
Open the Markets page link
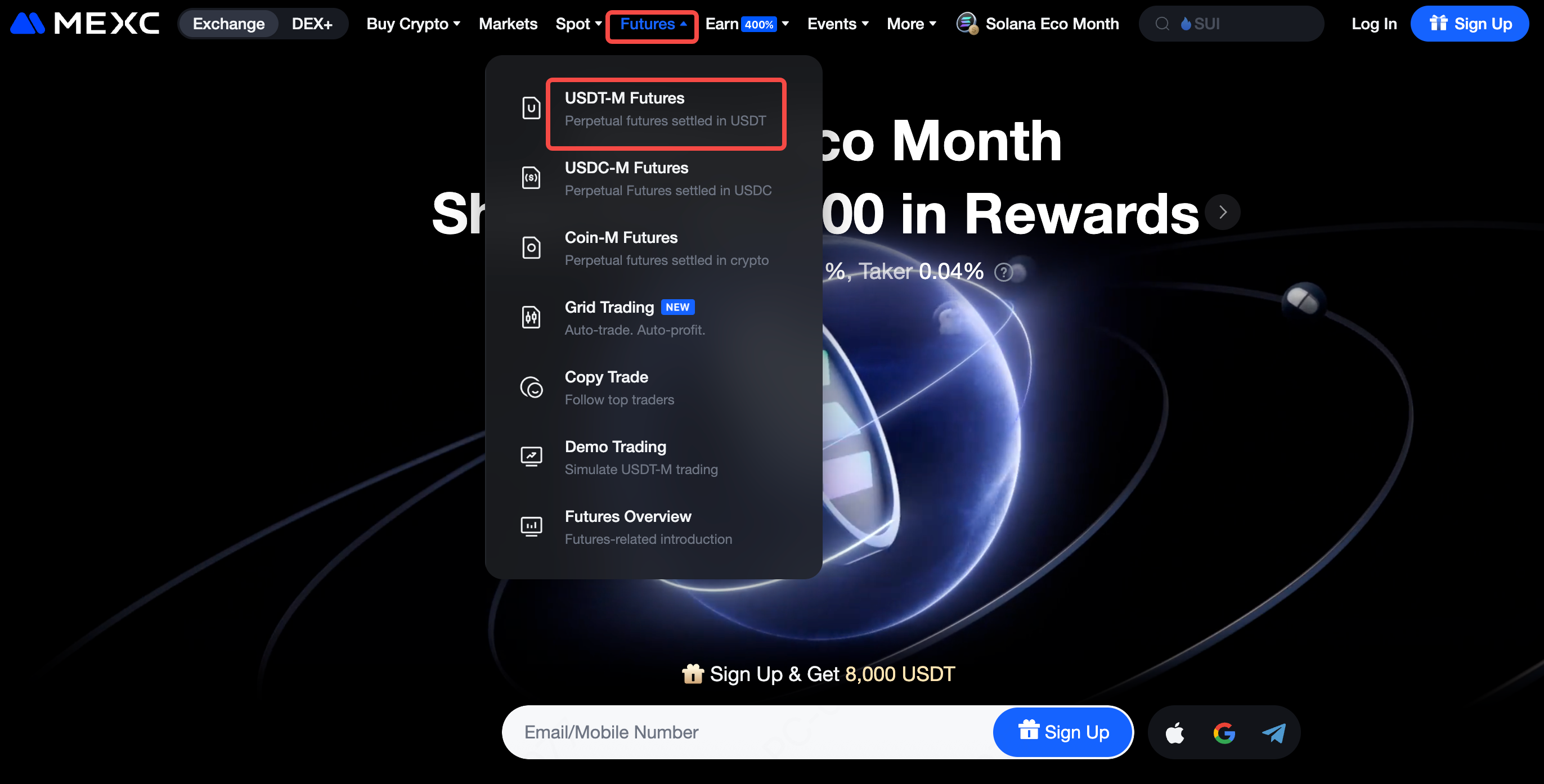click(x=508, y=24)
